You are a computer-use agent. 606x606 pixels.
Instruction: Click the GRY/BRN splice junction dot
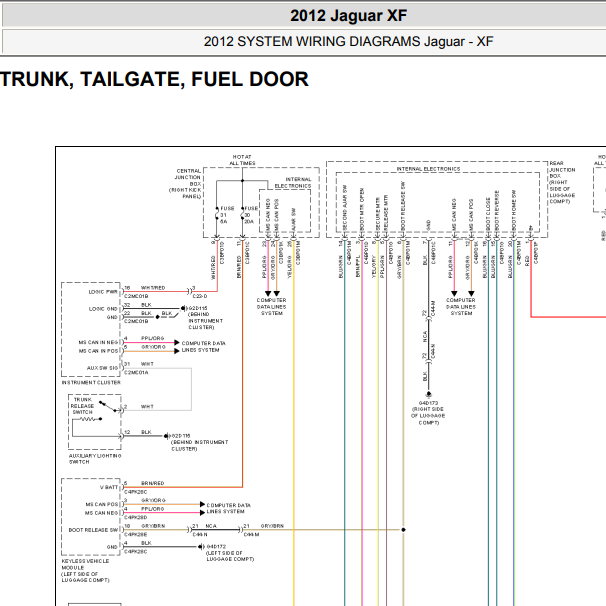[x=403, y=530]
